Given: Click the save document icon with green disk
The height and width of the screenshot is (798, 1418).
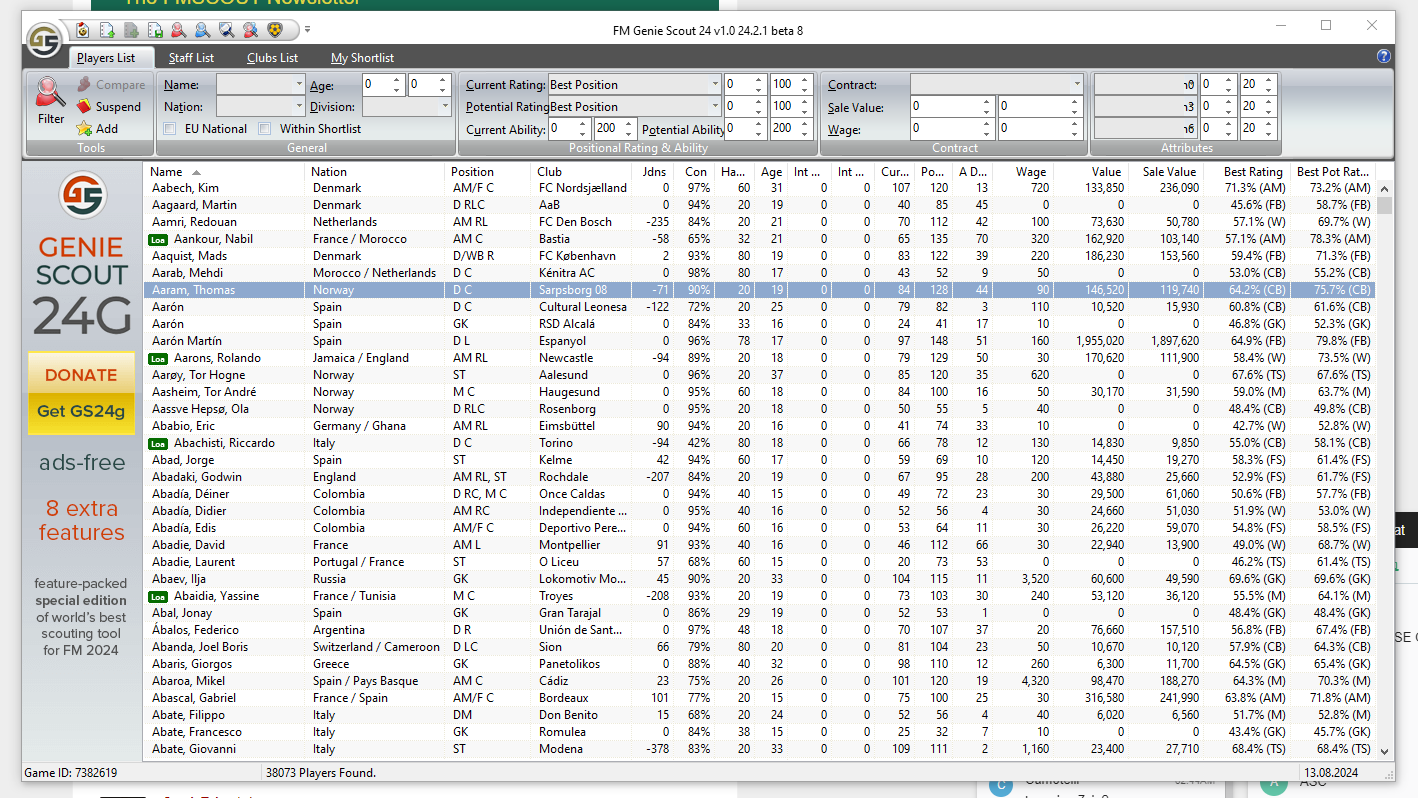Looking at the screenshot, I should tap(155, 29).
